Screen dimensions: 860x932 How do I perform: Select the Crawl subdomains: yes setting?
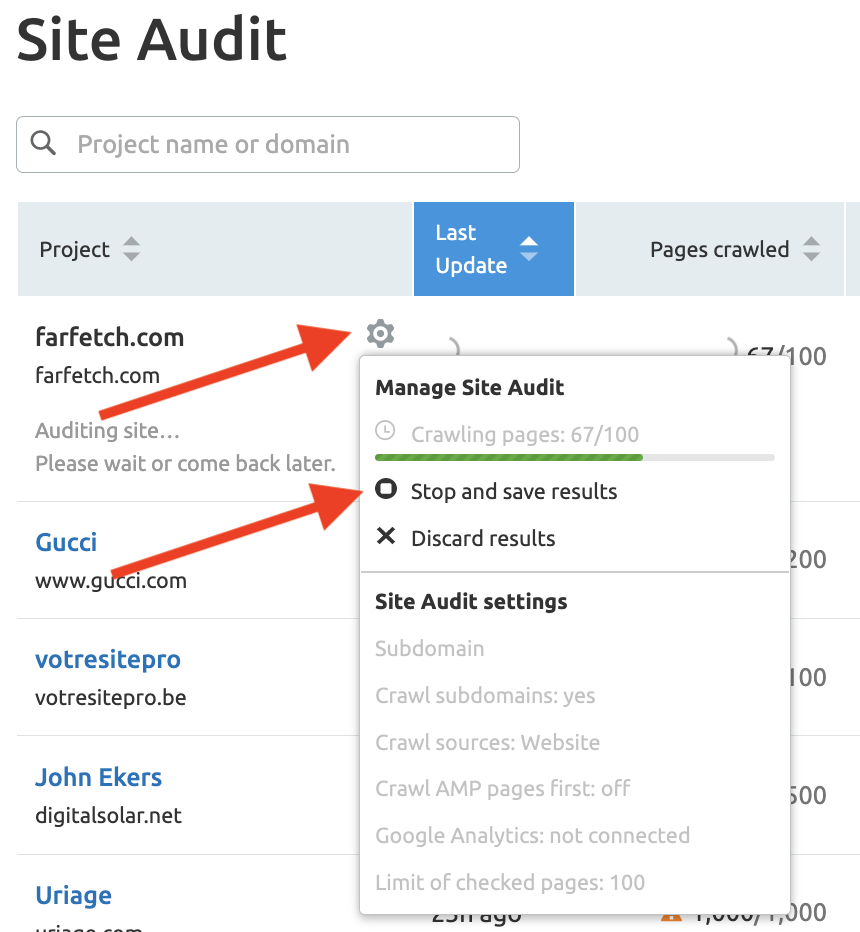[485, 695]
